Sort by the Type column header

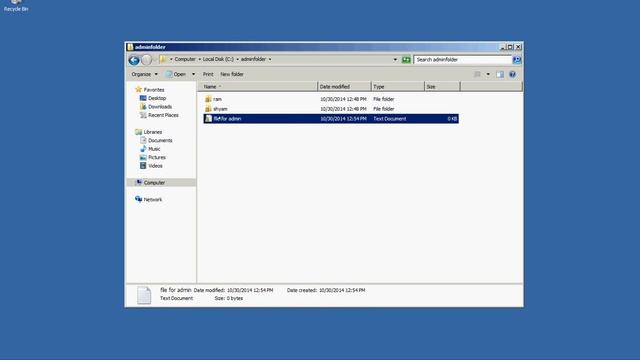[x=398, y=87]
